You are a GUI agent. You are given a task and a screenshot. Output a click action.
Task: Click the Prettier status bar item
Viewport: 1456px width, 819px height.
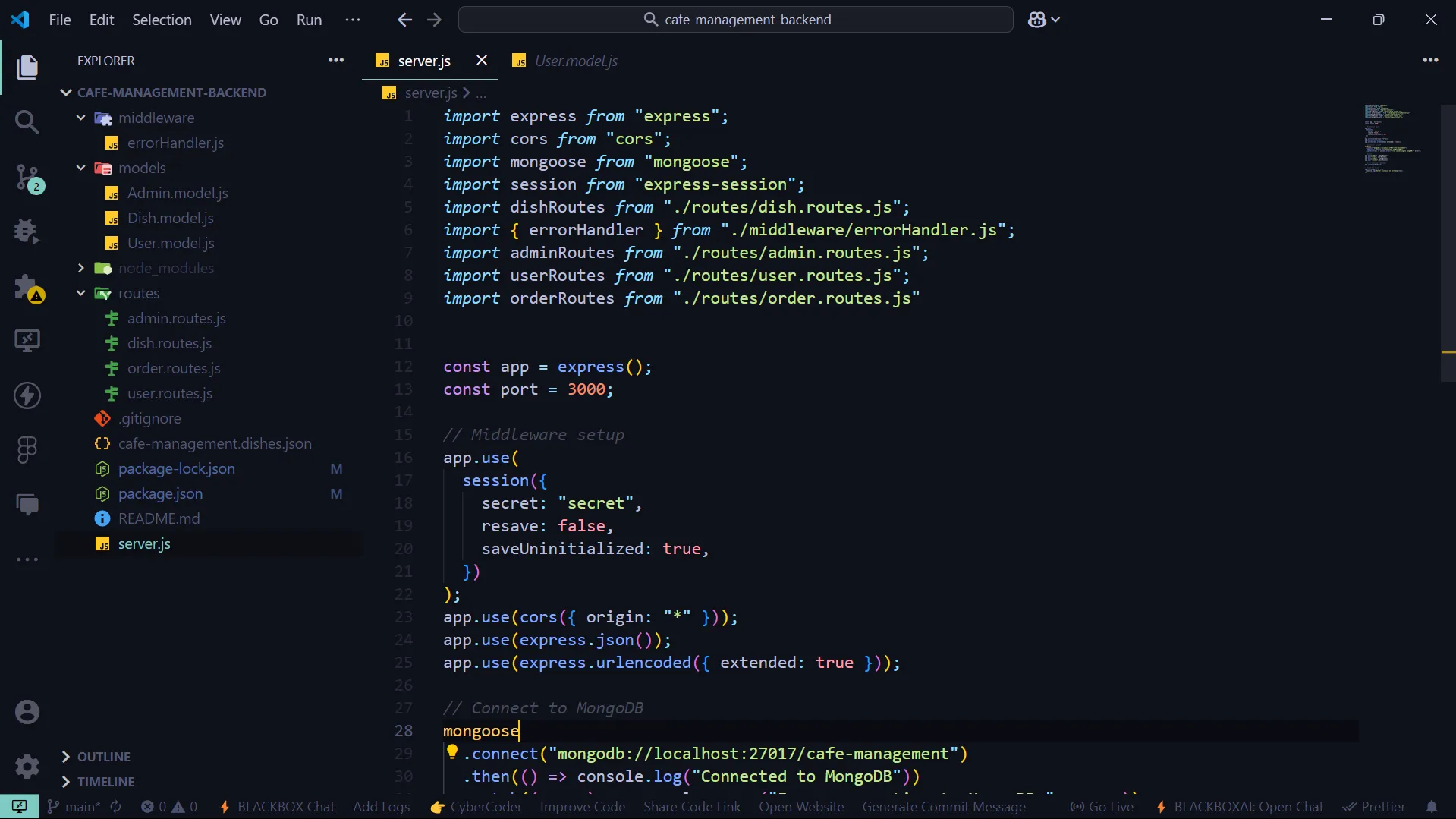click(x=1374, y=807)
